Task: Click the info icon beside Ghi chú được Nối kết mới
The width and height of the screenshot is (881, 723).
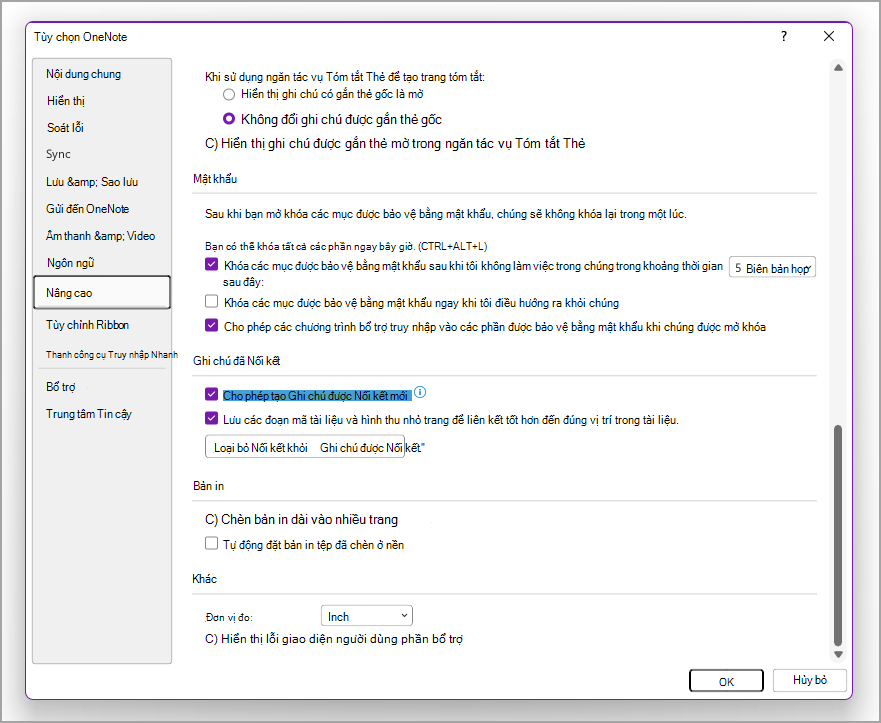Action: tap(420, 392)
